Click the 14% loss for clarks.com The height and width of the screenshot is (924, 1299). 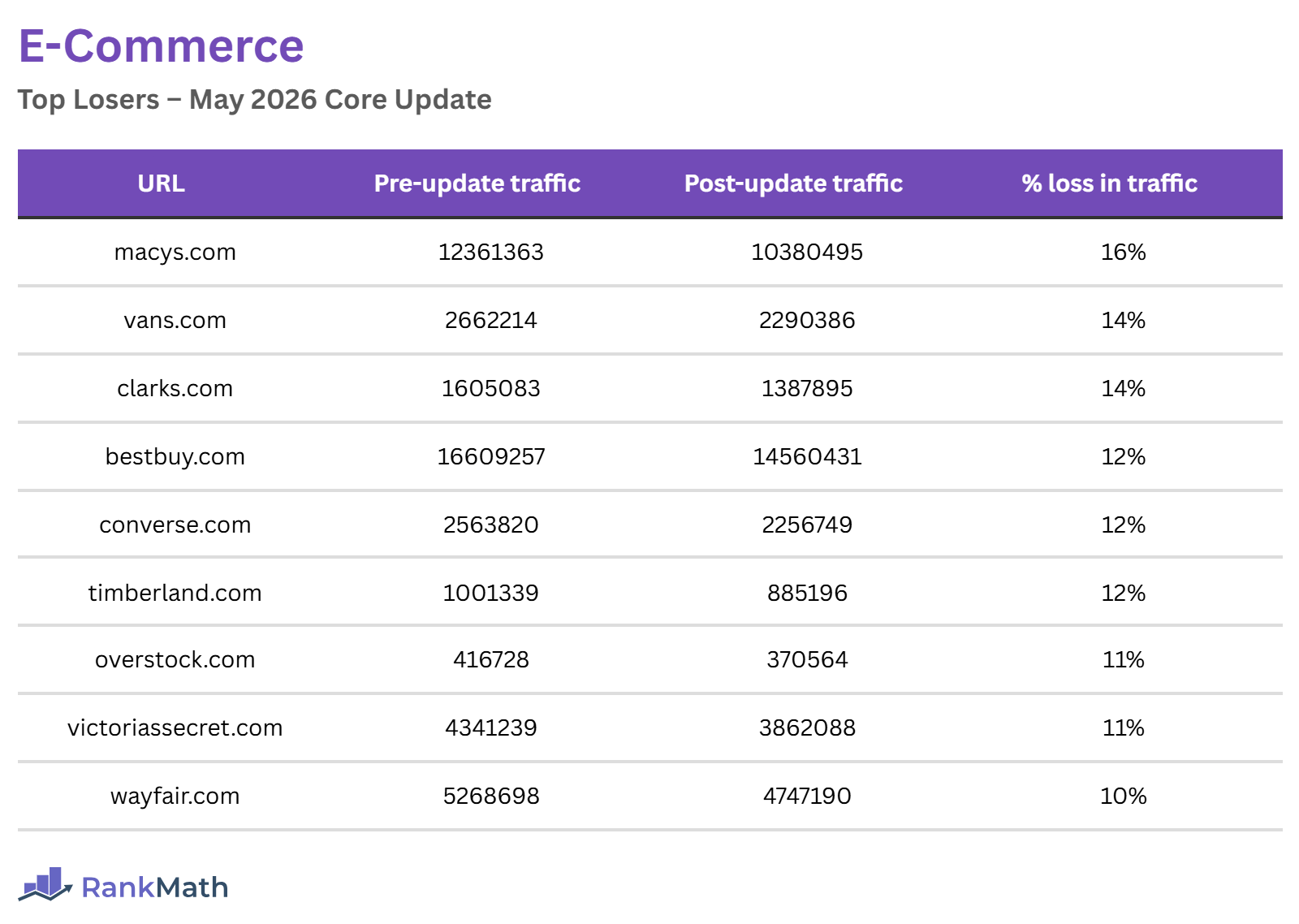1124,389
